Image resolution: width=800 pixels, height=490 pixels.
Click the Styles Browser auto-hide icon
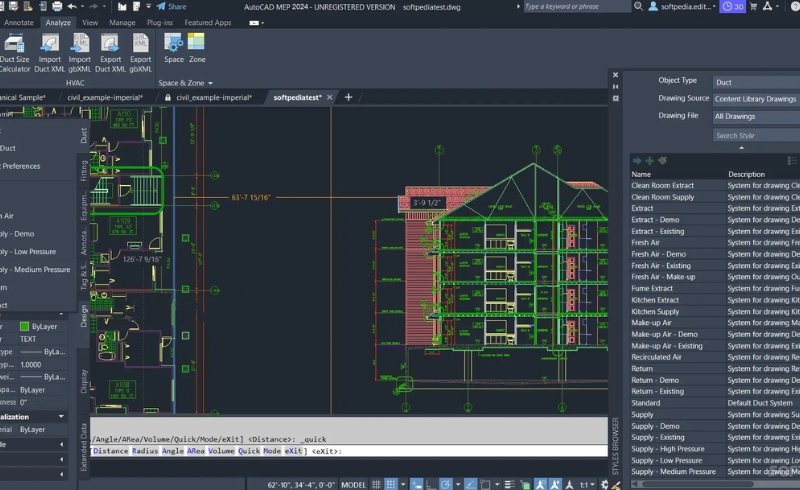pyautogui.click(x=615, y=87)
